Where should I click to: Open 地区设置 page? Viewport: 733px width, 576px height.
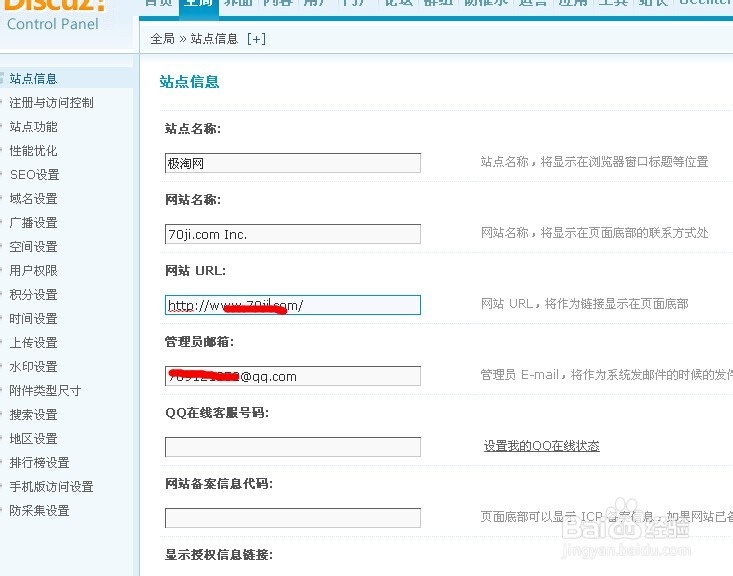click(x=33, y=439)
